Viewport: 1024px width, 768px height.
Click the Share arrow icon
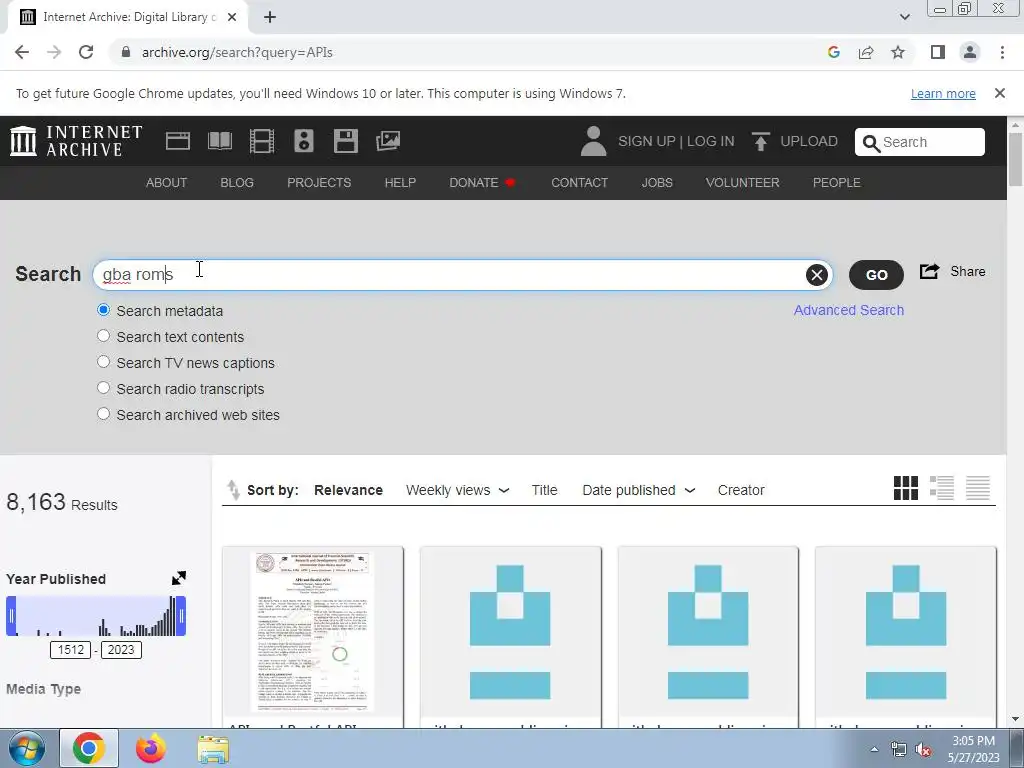click(x=929, y=271)
